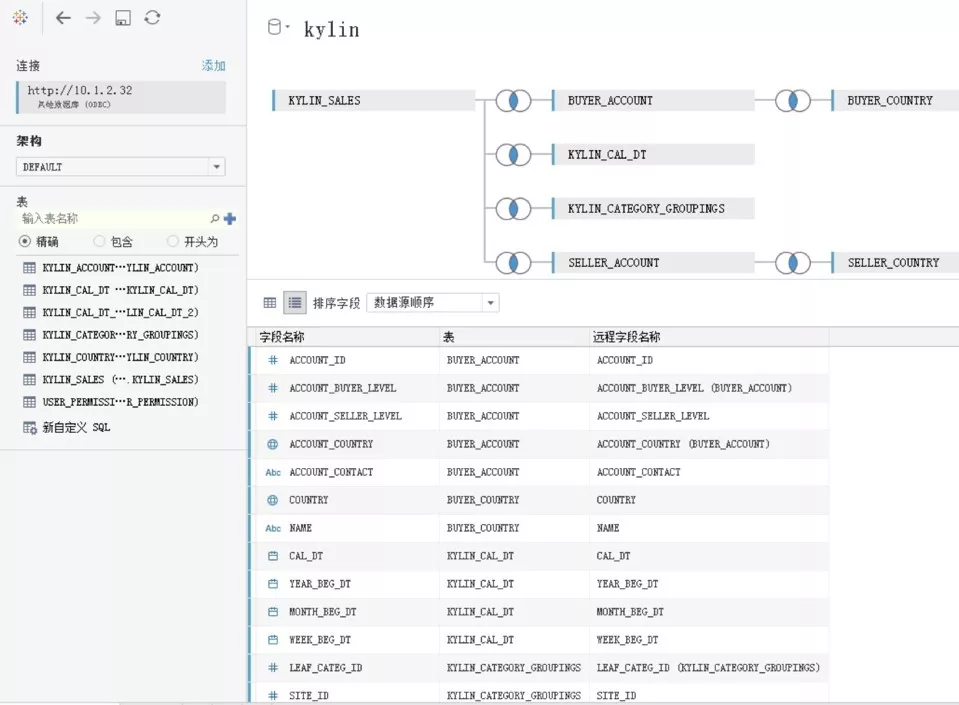Click Abc type icon of NAME field

pos(273,528)
